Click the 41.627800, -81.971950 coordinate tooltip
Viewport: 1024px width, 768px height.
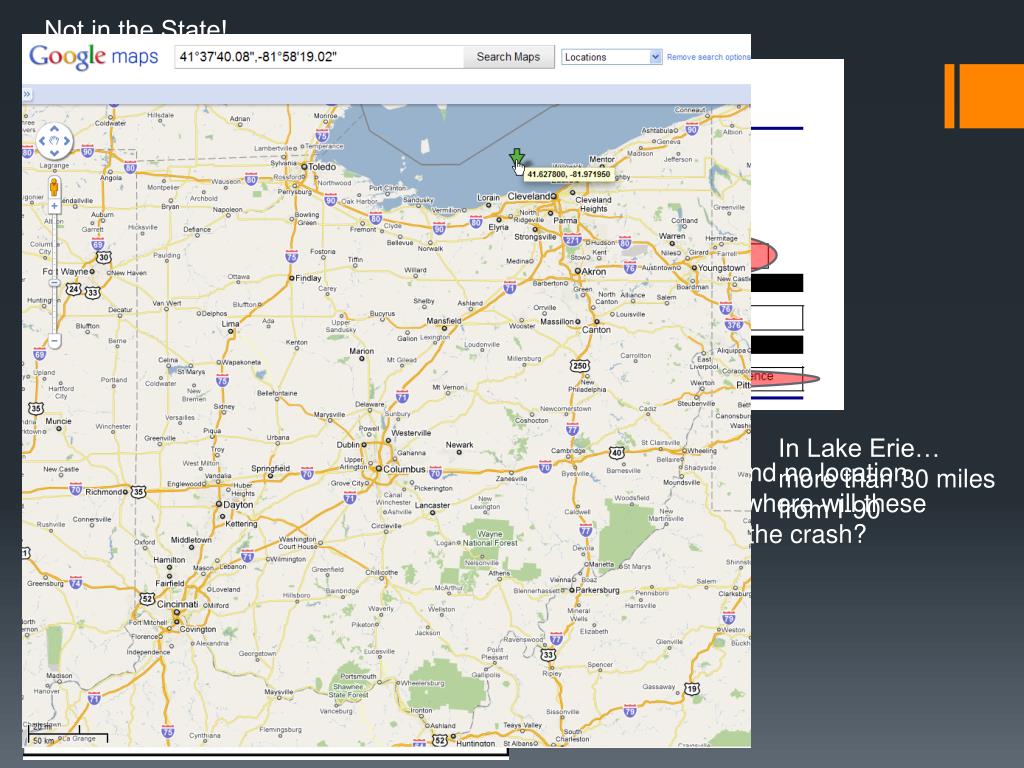(x=569, y=174)
